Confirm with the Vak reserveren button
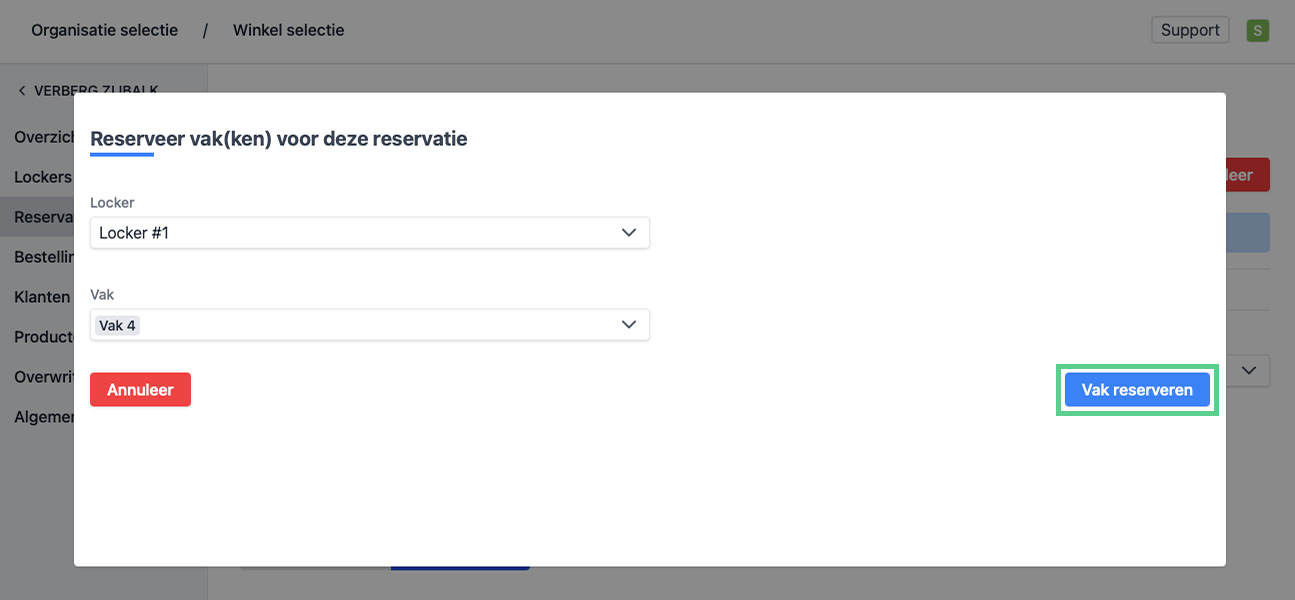The height and width of the screenshot is (600, 1295). click(x=1137, y=390)
